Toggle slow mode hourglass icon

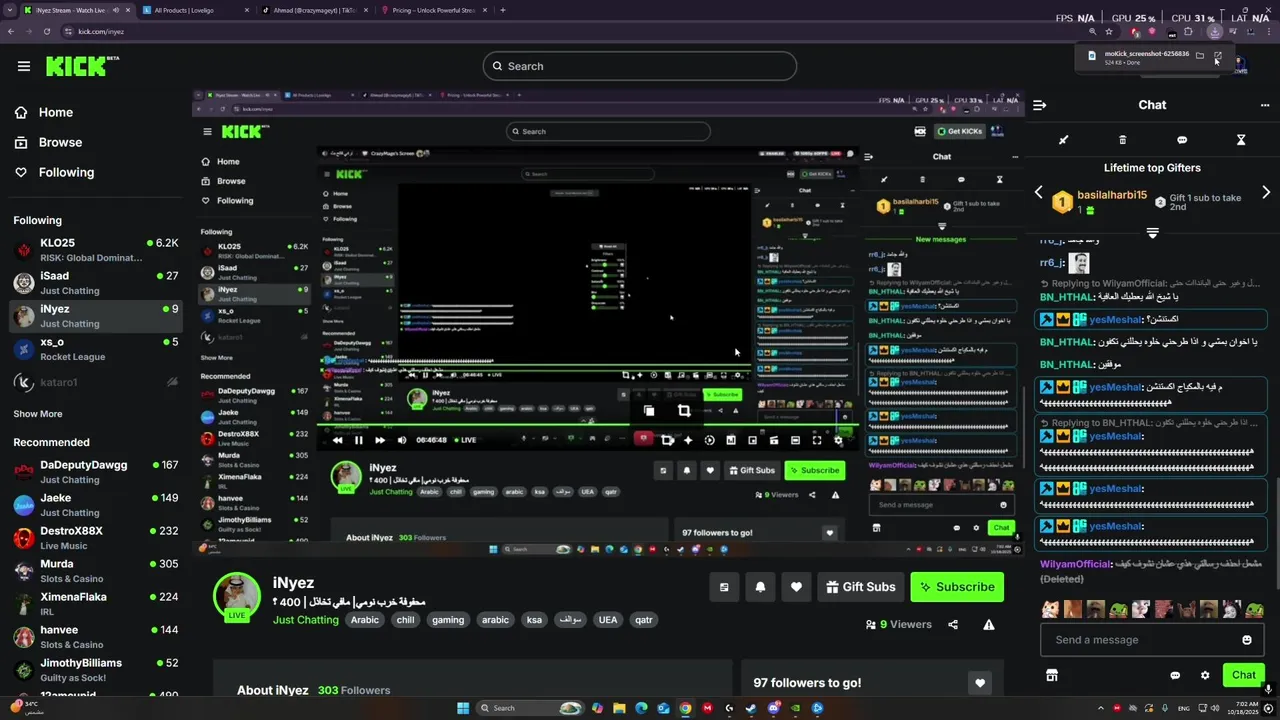1241,140
